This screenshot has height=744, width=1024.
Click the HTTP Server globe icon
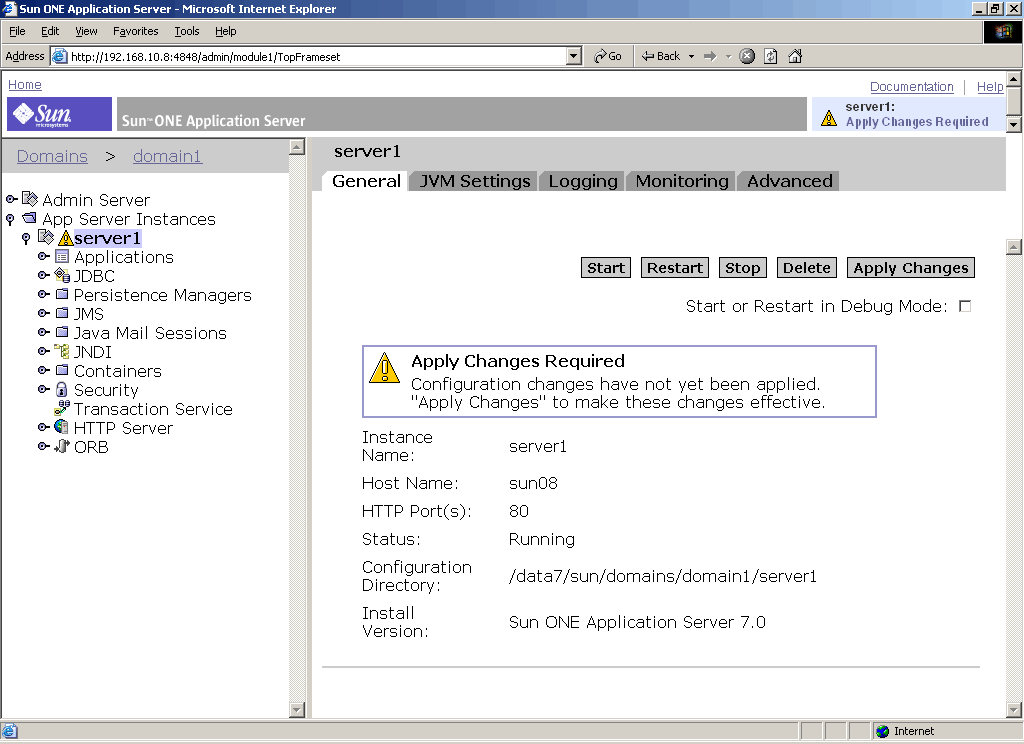click(61, 427)
